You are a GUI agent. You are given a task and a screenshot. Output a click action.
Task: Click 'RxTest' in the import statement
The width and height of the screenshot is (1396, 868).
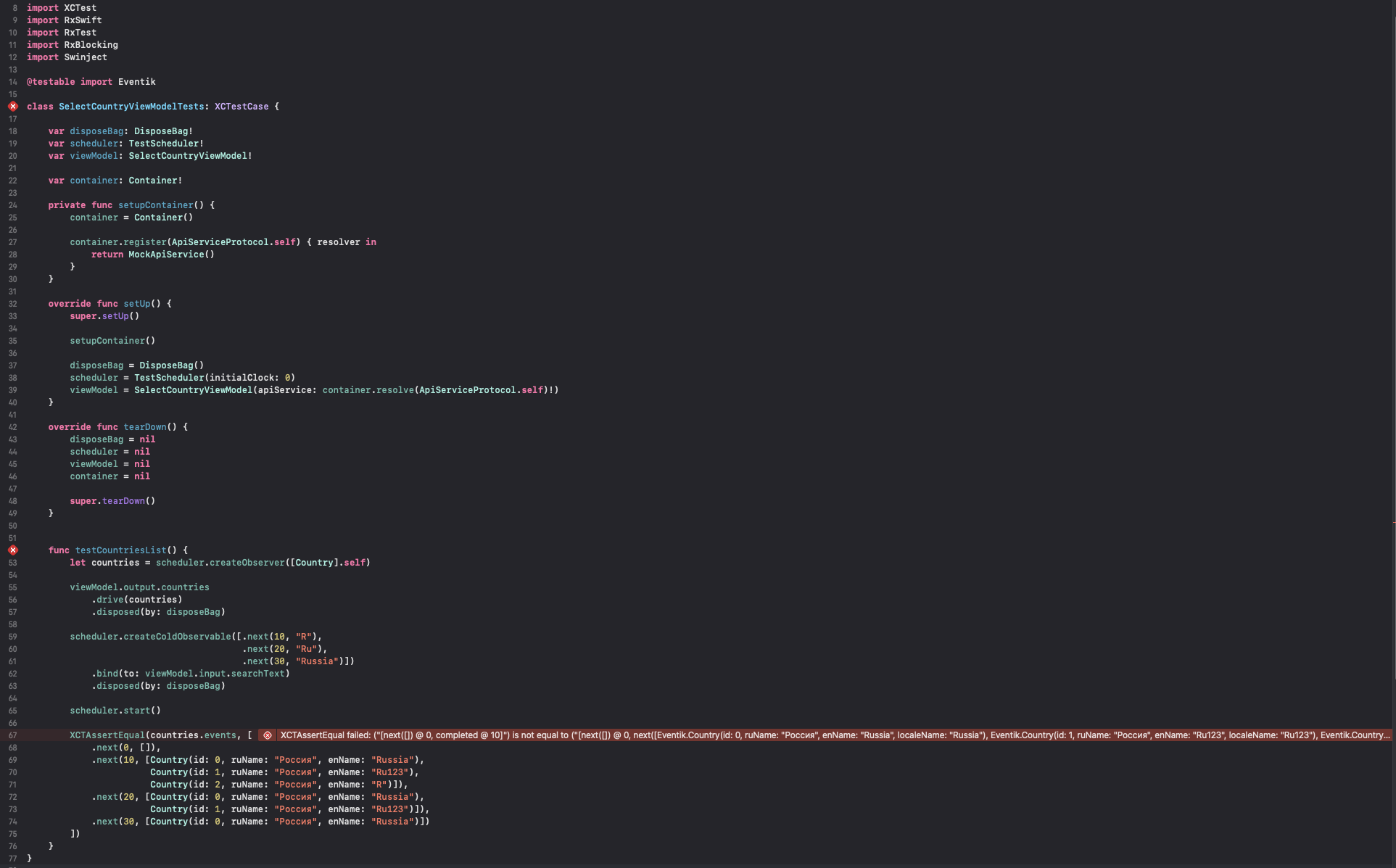[80, 33]
